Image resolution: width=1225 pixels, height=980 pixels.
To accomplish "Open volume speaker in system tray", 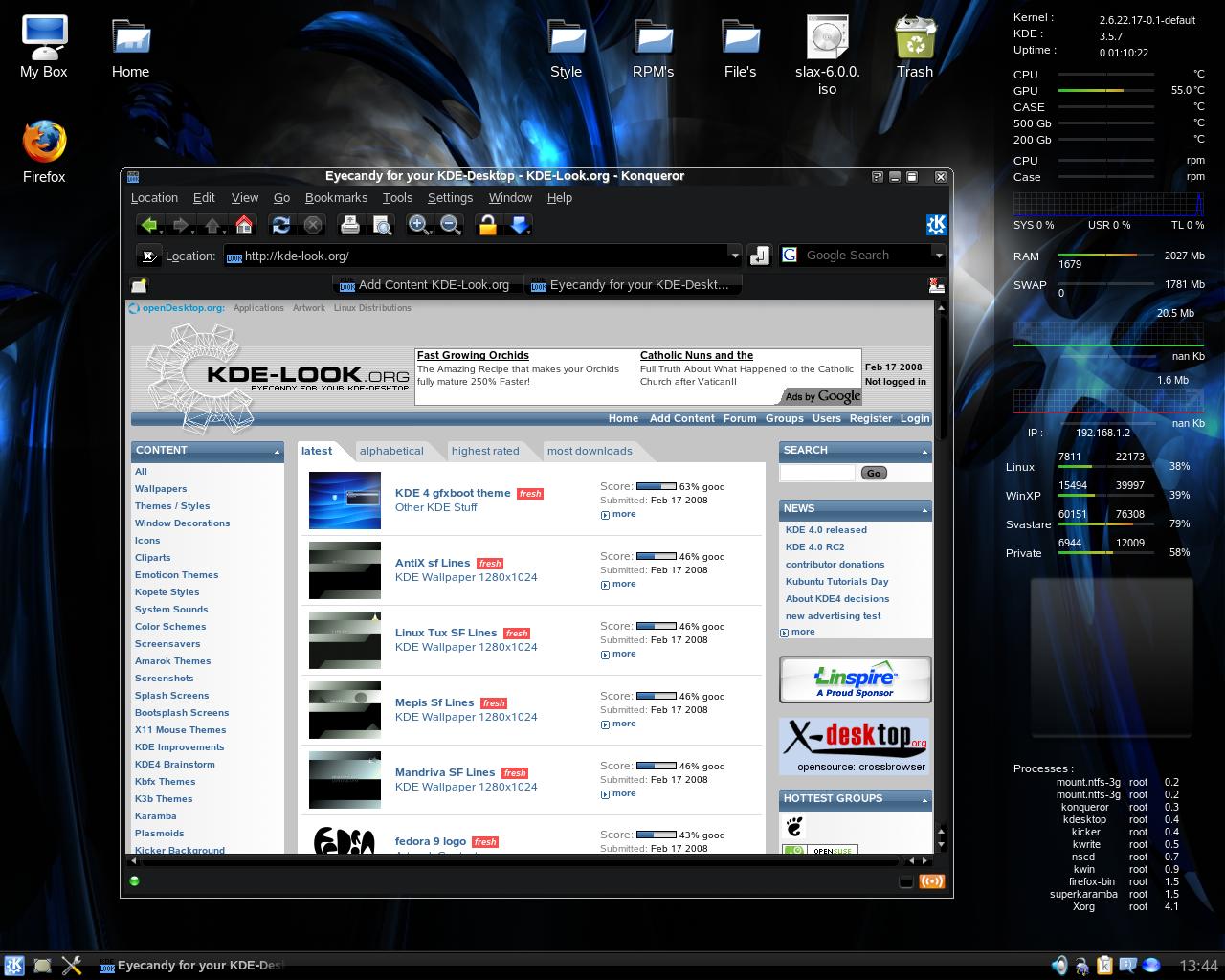I will click(1059, 966).
